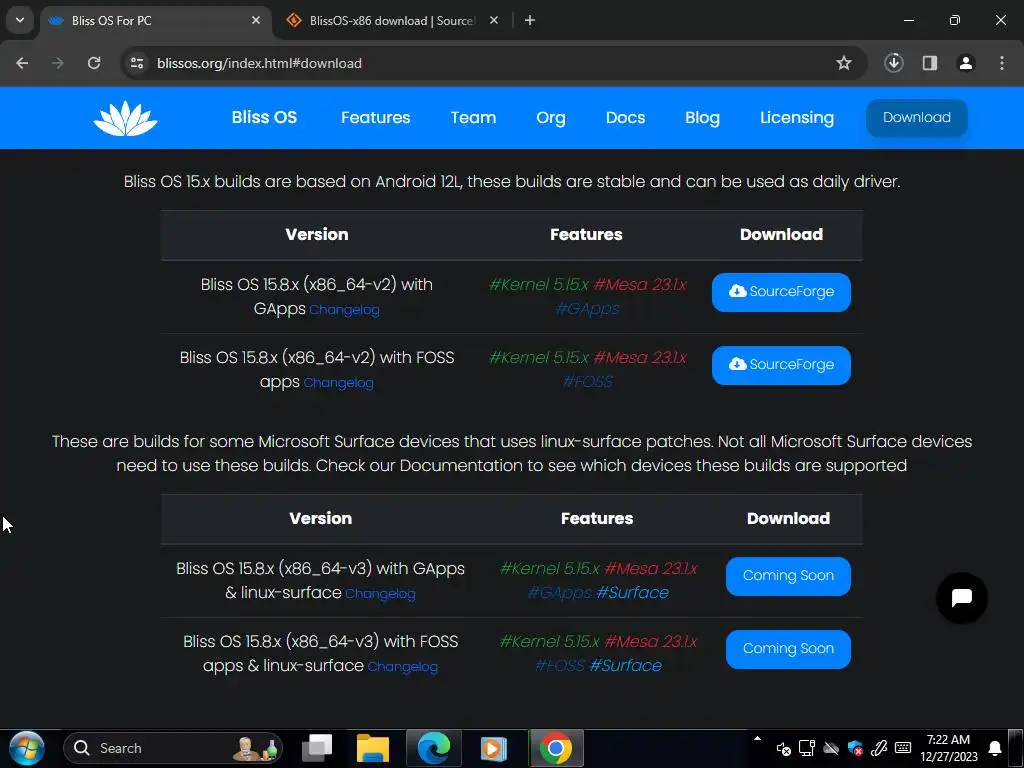1024x768 pixels.
Task: Switch to Bliss OS For PC tab
Action: [x=155, y=20]
